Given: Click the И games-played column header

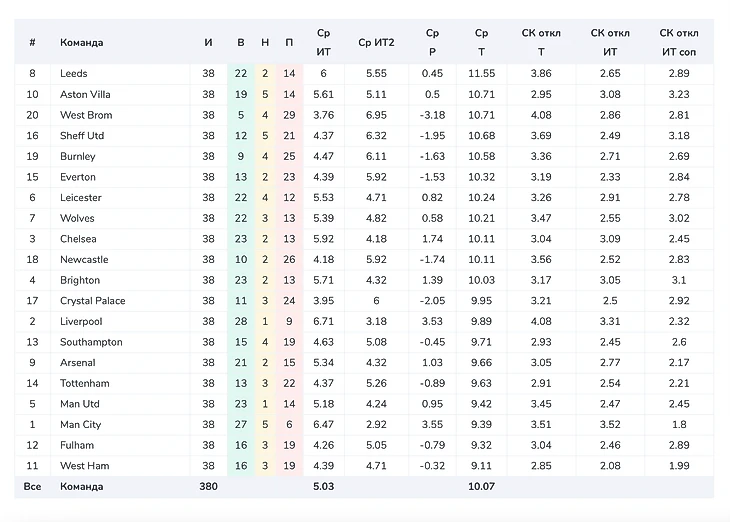Looking at the screenshot, I should coord(208,43).
